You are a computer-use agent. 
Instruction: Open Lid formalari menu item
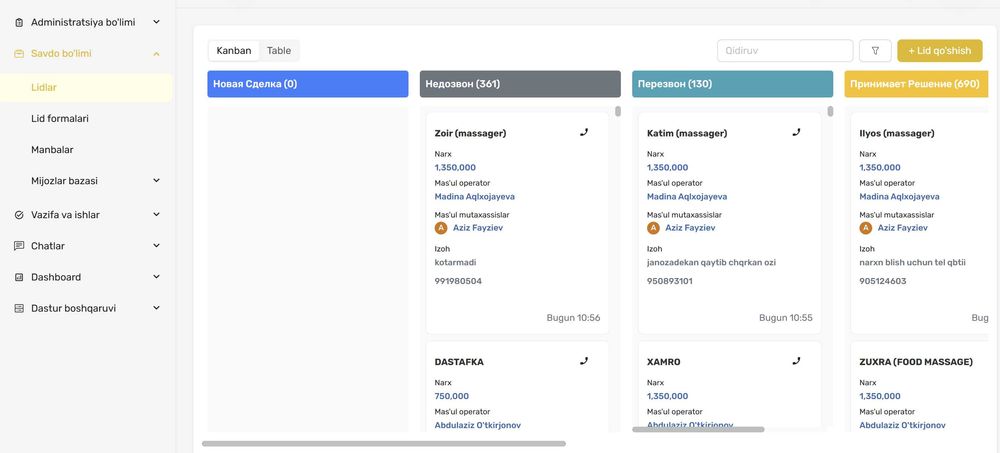(60, 119)
